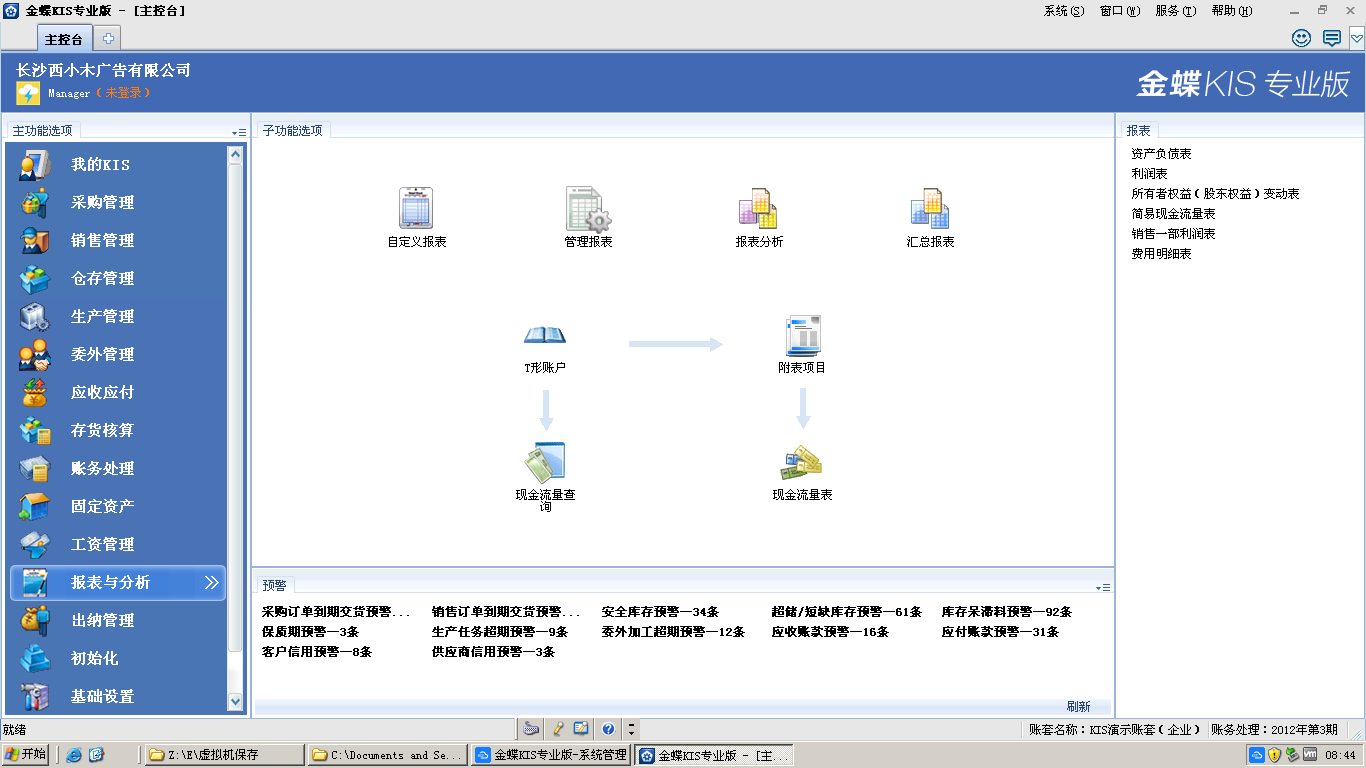
Task: Select 生产管理 production module
Action: click(x=118, y=316)
